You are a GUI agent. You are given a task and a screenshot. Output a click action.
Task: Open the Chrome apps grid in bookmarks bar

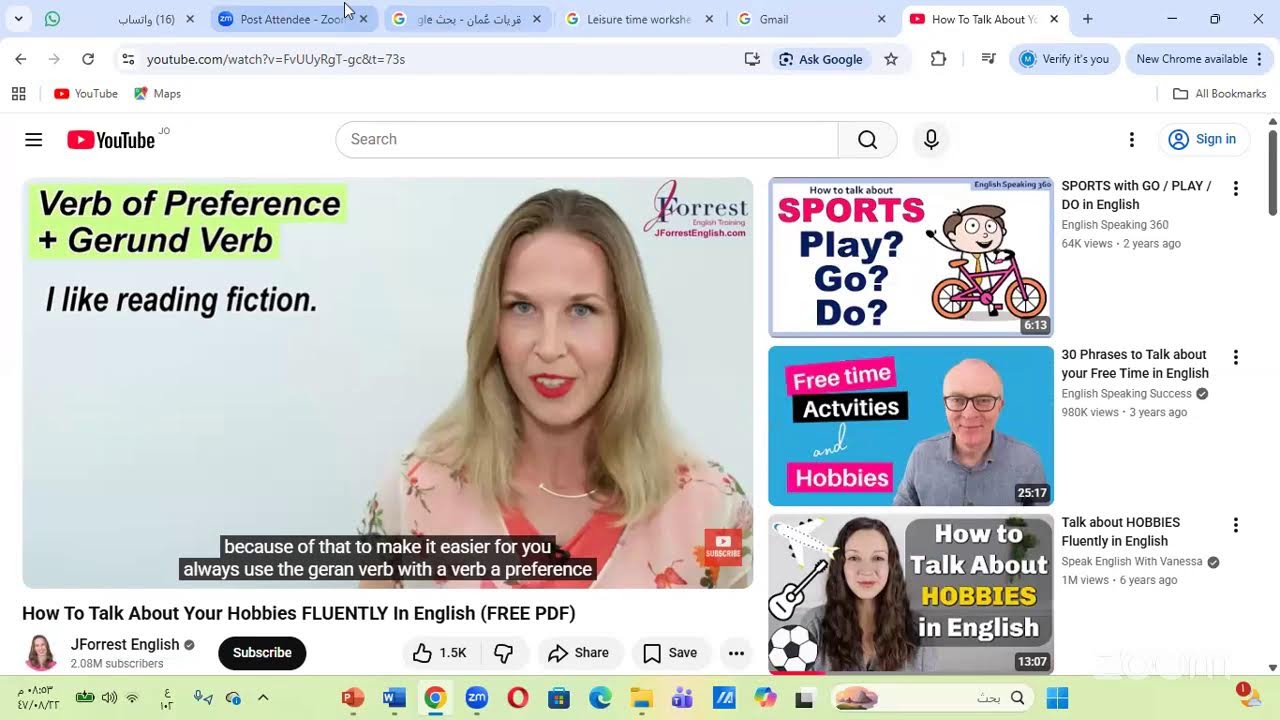[x=18, y=94]
